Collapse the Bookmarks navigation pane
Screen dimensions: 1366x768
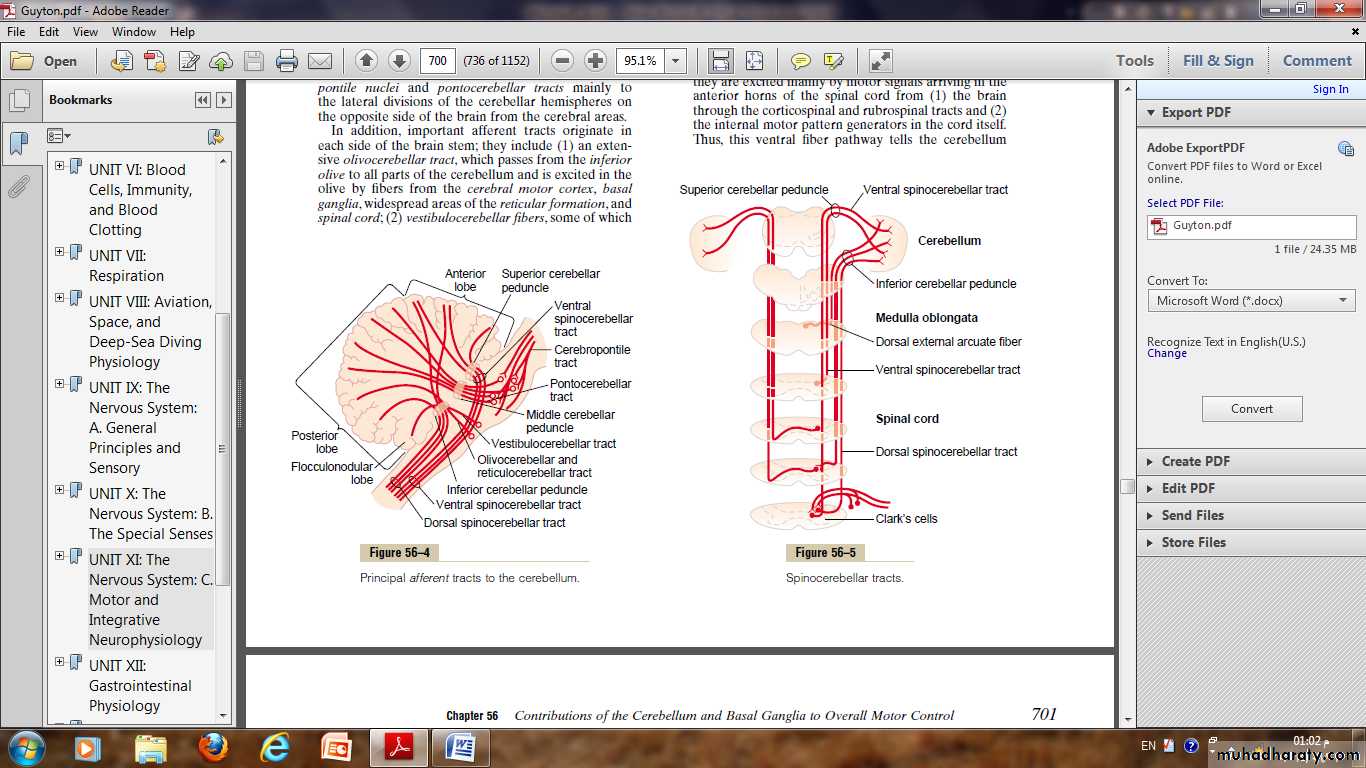[x=203, y=100]
